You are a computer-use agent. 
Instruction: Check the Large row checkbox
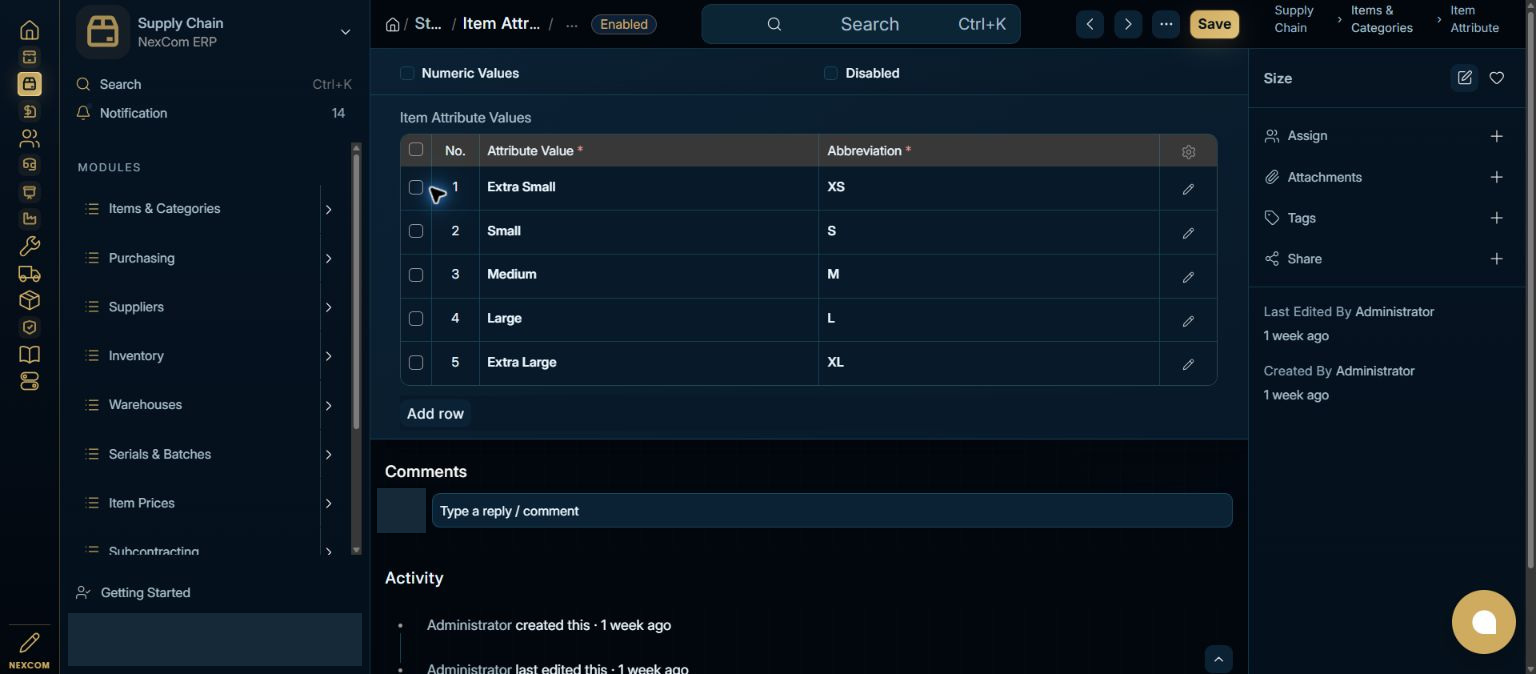click(x=416, y=319)
